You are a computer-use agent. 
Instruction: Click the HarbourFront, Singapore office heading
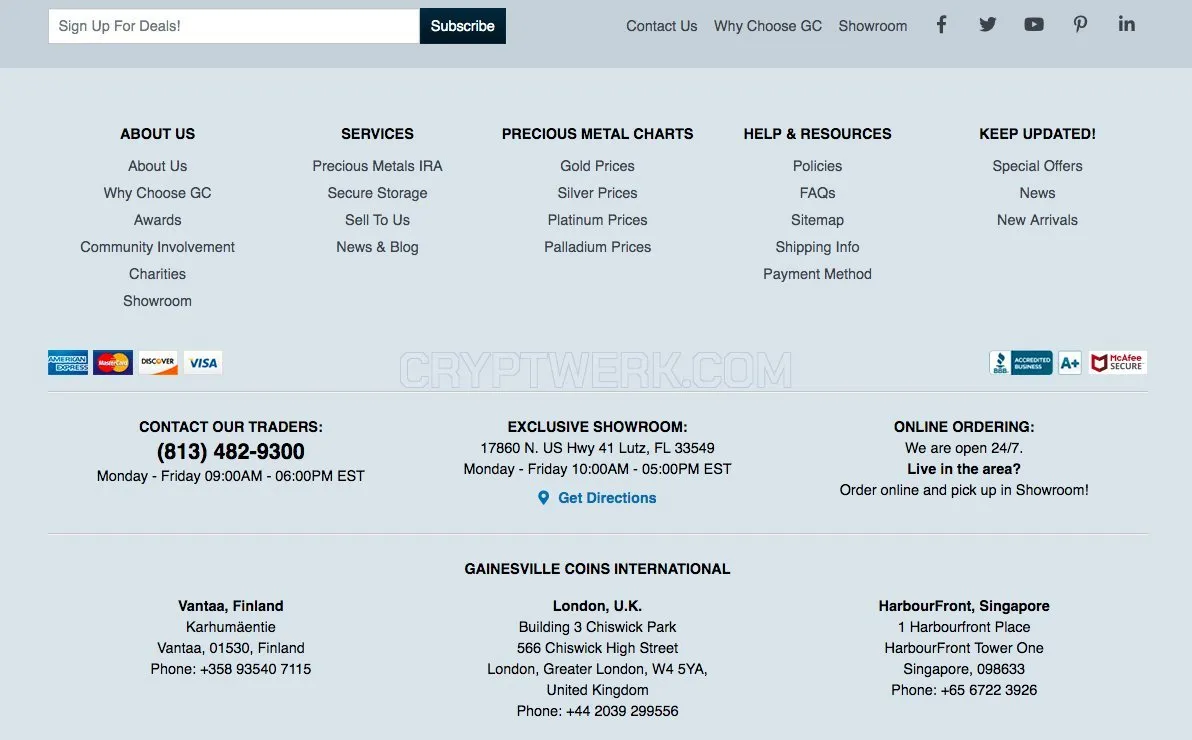[964, 606]
